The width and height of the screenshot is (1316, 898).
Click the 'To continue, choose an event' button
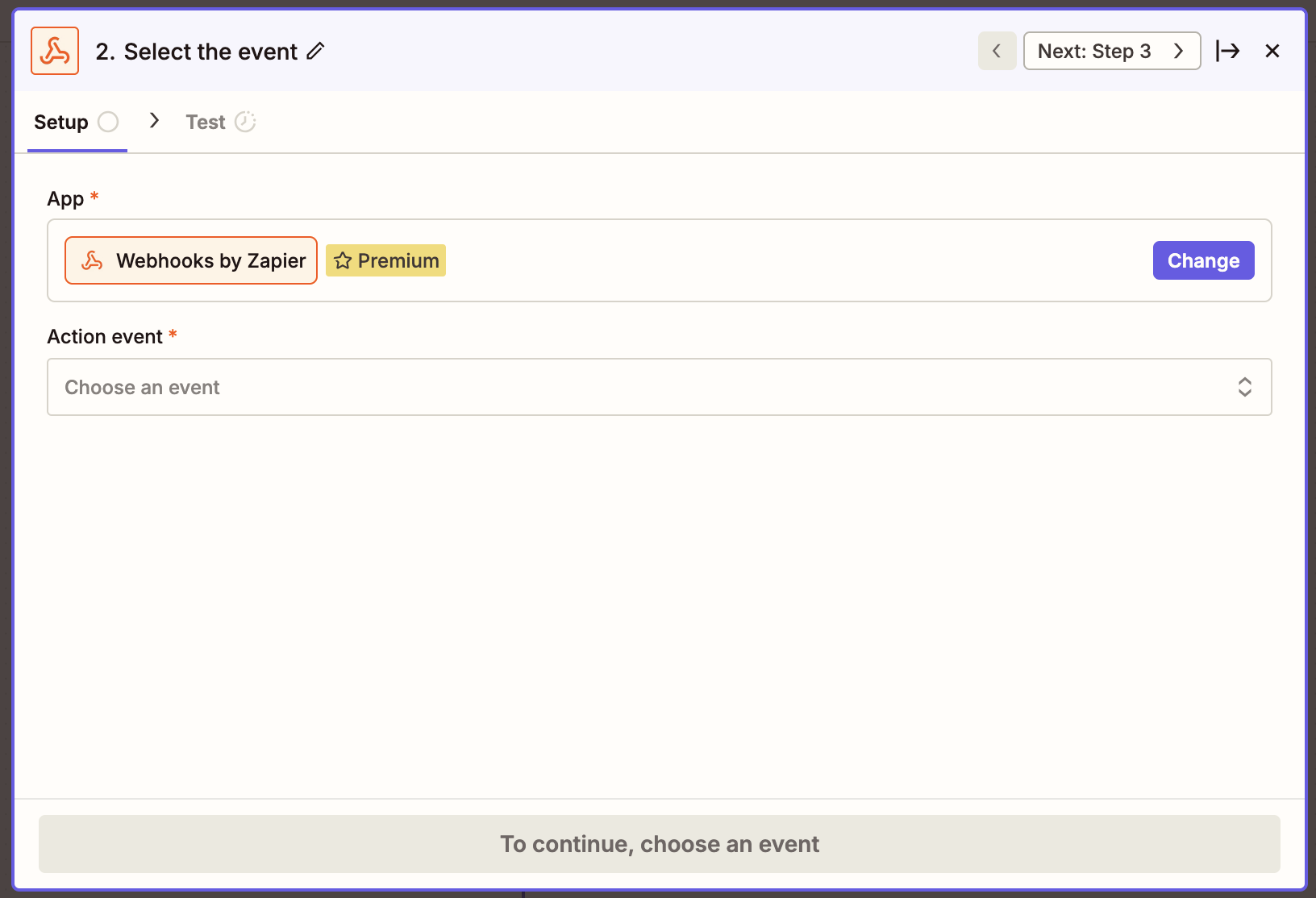(x=659, y=844)
